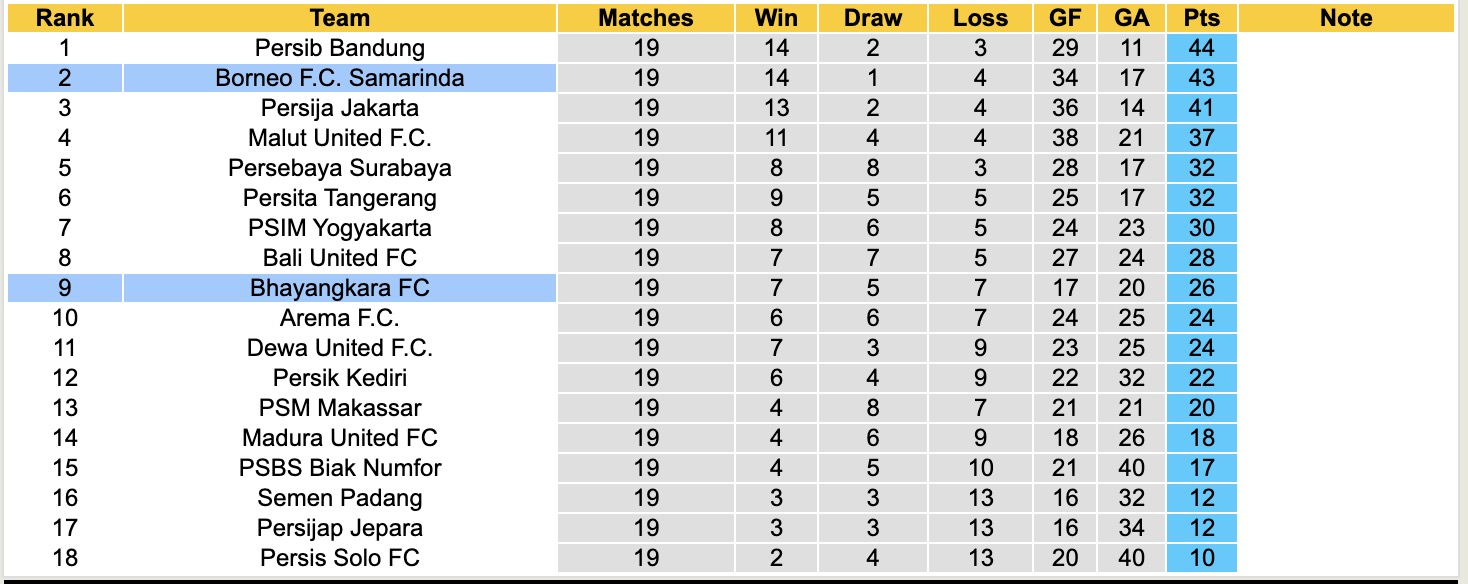Click the Team column header
Screen dimensions: 1468x584
click(x=340, y=18)
